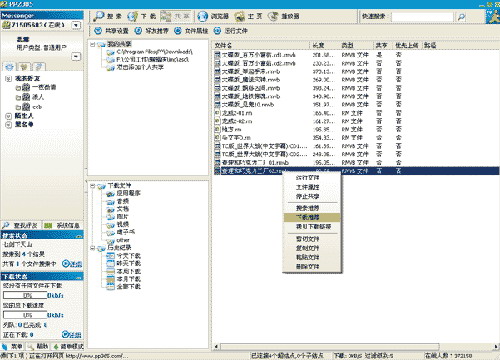Screen dimensions: 500x360
Task: Click the 菜单 menu button at bottom left
Action: click(13, 346)
